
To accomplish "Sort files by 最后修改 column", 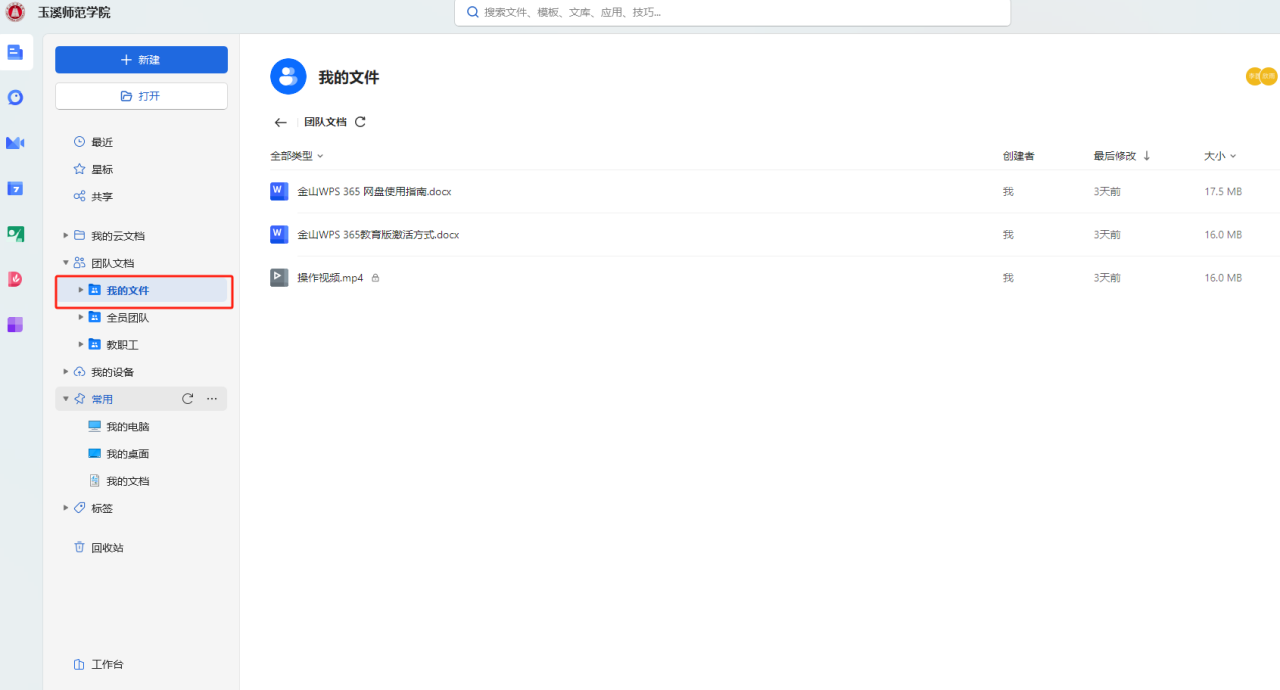I will tap(1121, 156).
